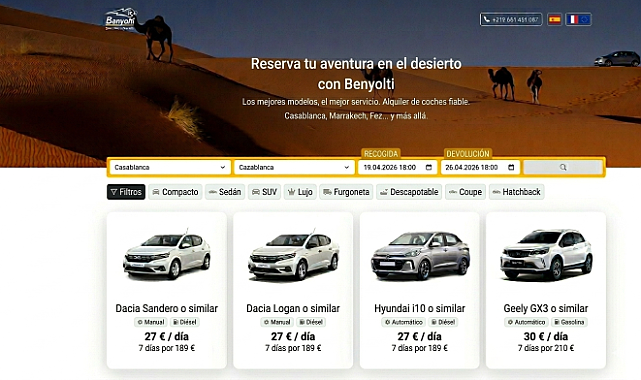Click Gasolina badge on Geely GX3 card
The width and height of the screenshot is (641, 380).
pos(569,322)
